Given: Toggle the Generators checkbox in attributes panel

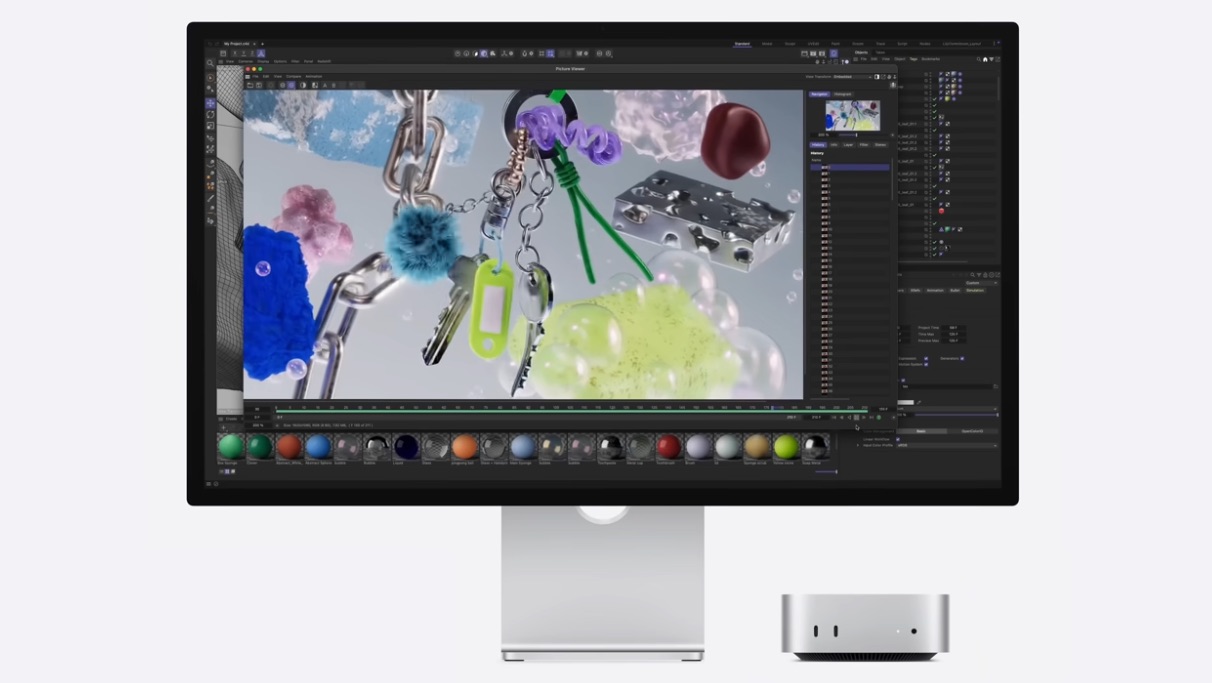Looking at the screenshot, I should tap(962, 358).
